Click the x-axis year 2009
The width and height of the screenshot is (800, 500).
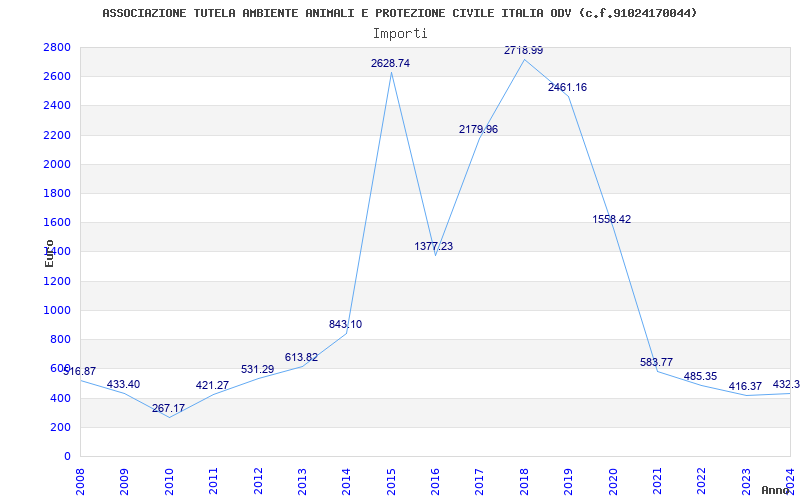click(x=124, y=481)
